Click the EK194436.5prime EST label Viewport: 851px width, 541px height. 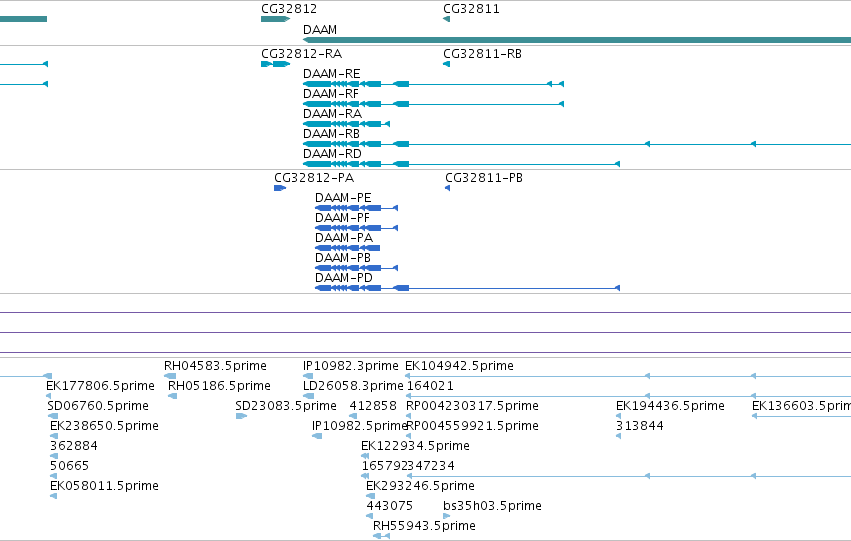pyautogui.click(x=670, y=406)
